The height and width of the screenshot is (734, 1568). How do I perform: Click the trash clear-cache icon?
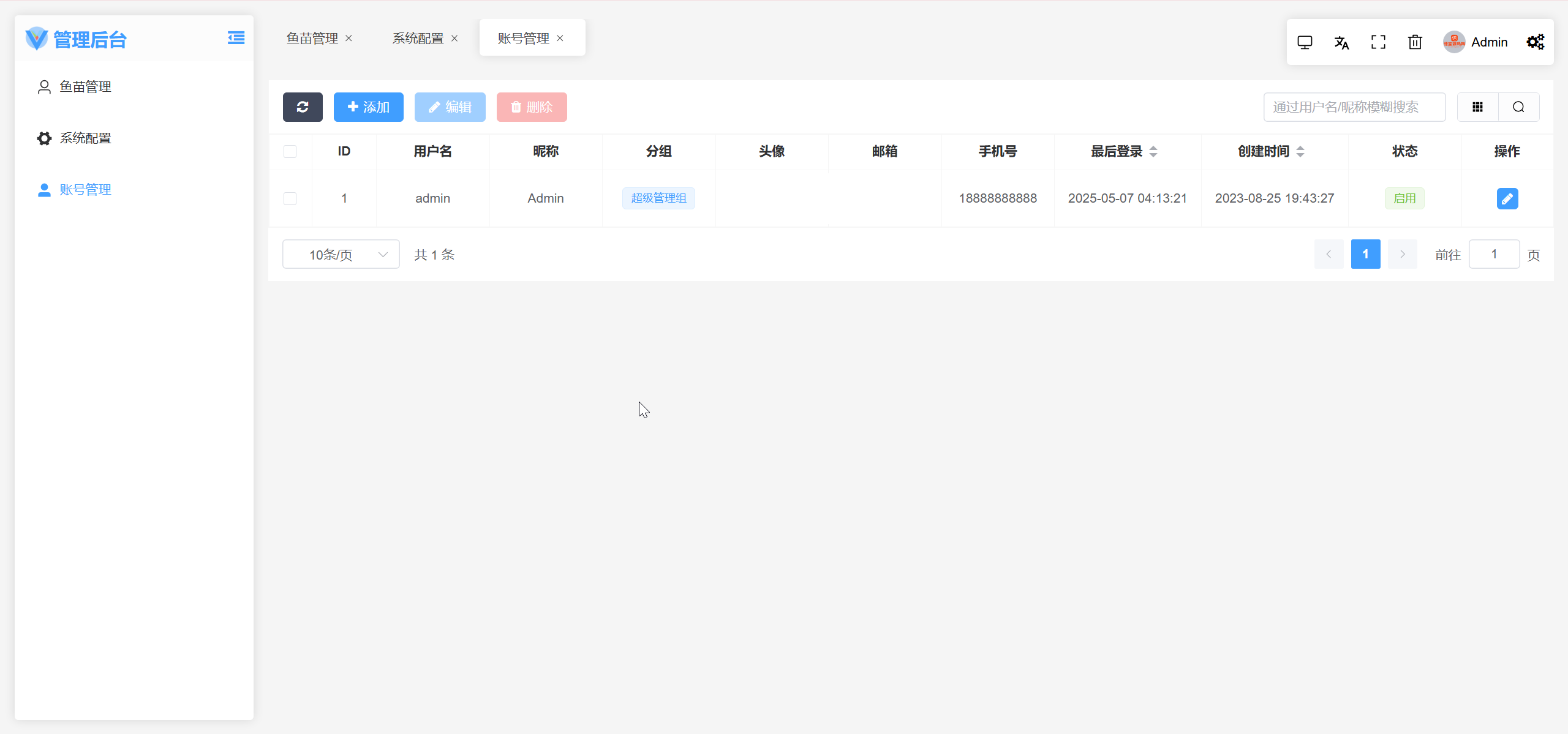point(1415,42)
